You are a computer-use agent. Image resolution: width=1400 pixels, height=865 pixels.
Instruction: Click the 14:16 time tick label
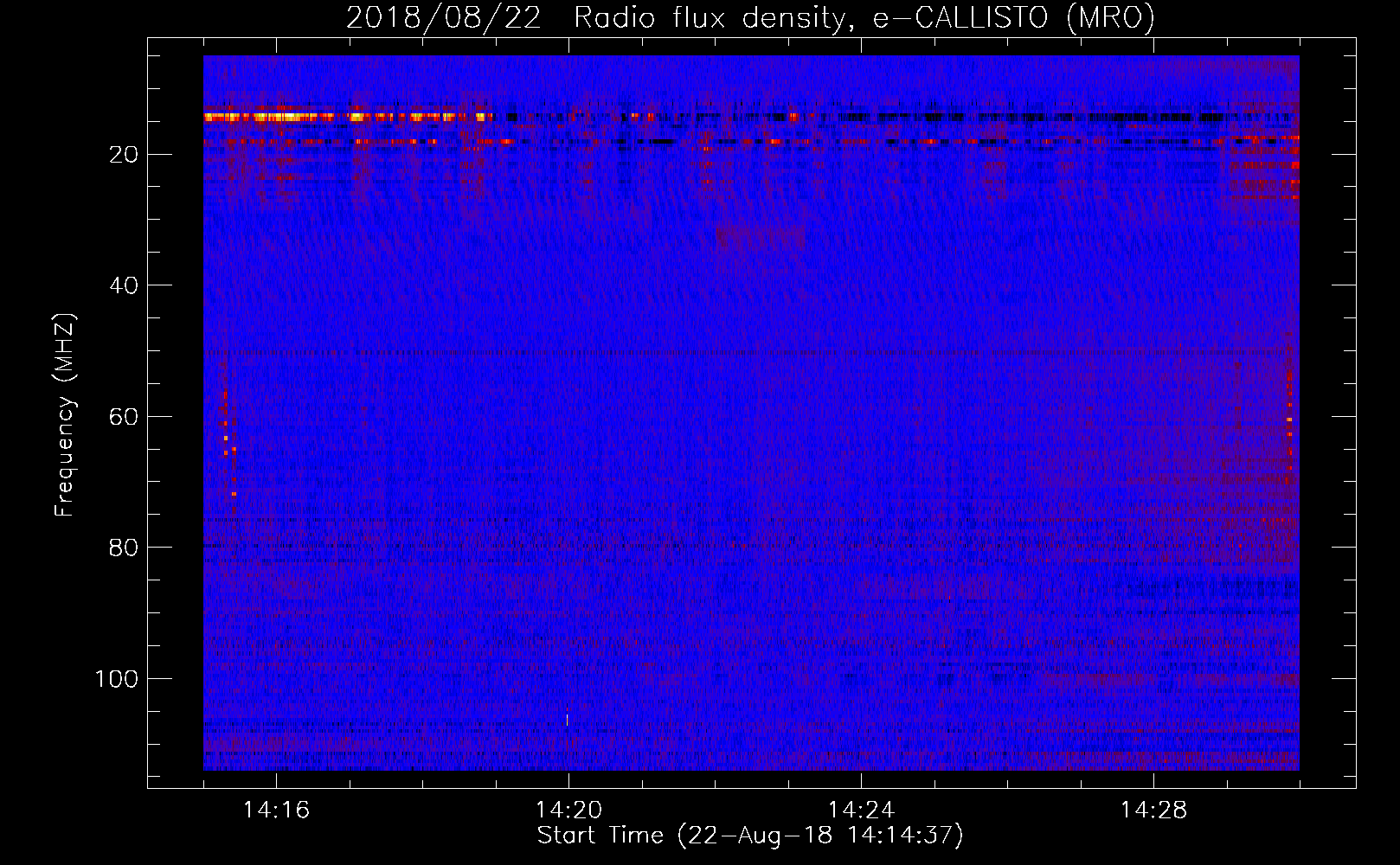click(x=276, y=811)
